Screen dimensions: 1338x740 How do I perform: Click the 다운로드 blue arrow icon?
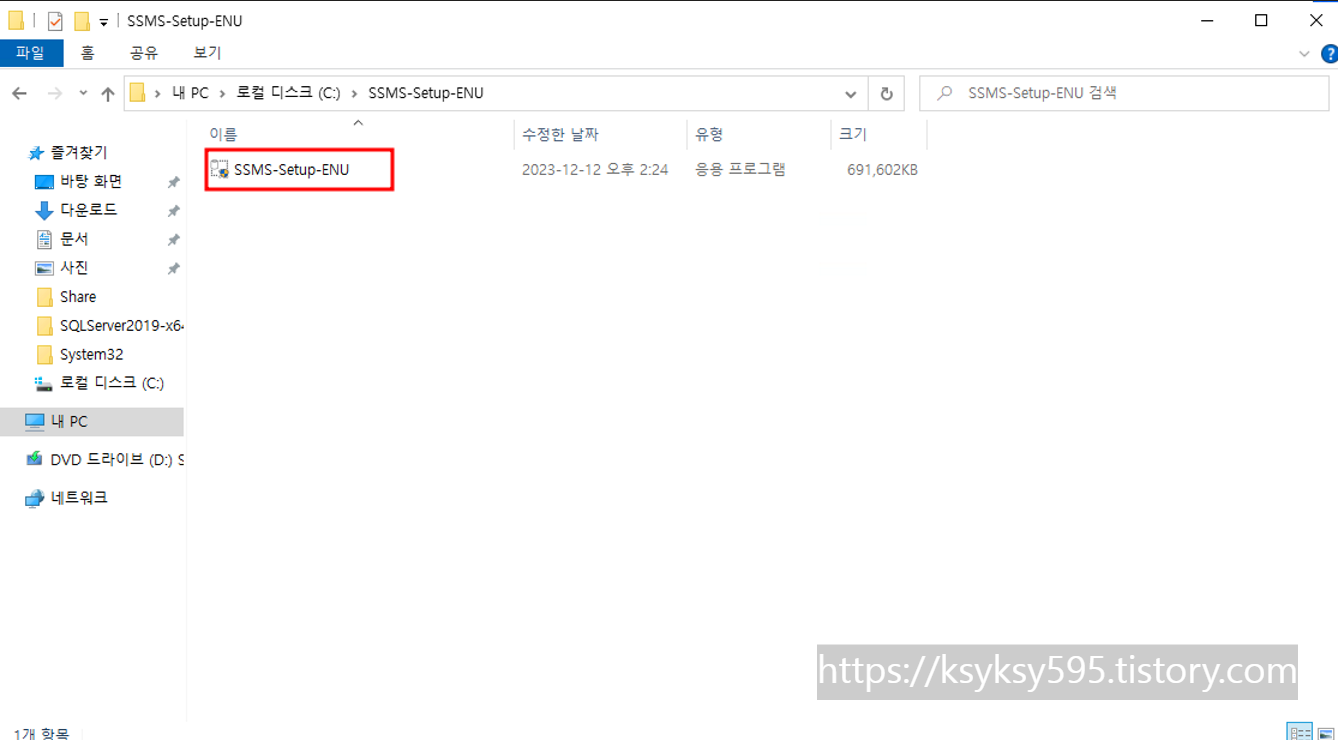point(44,210)
